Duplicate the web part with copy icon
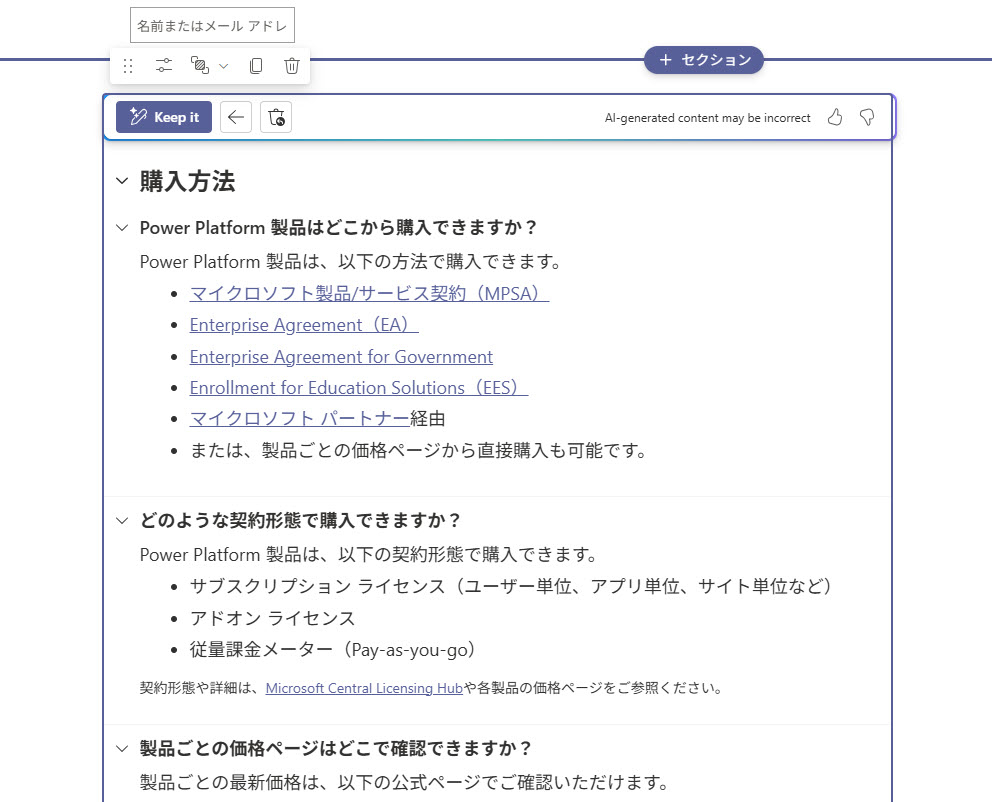Screen dimensions: 992x802 click(x=256, y=66)
